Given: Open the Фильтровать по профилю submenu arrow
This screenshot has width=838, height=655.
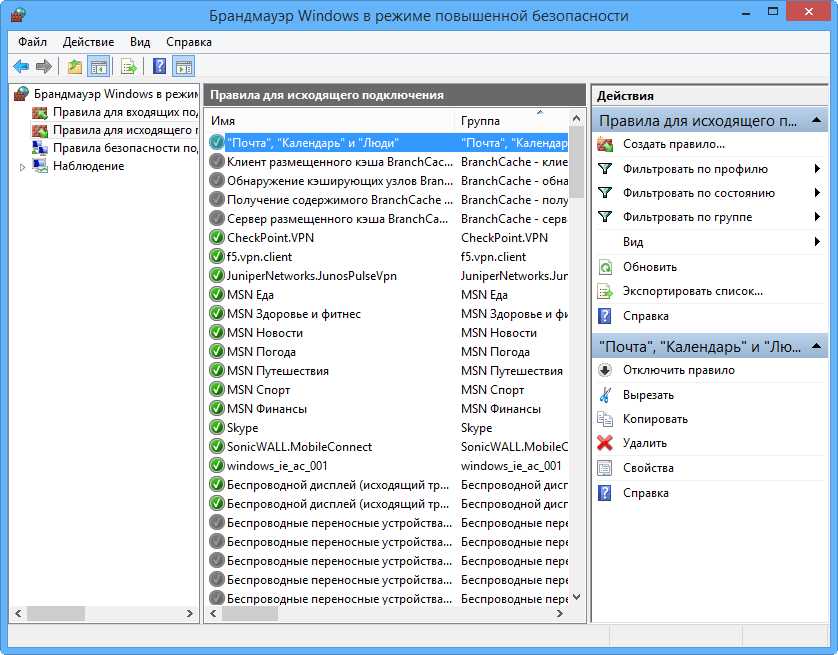Looking at the screenshot, I should (817, 169).
